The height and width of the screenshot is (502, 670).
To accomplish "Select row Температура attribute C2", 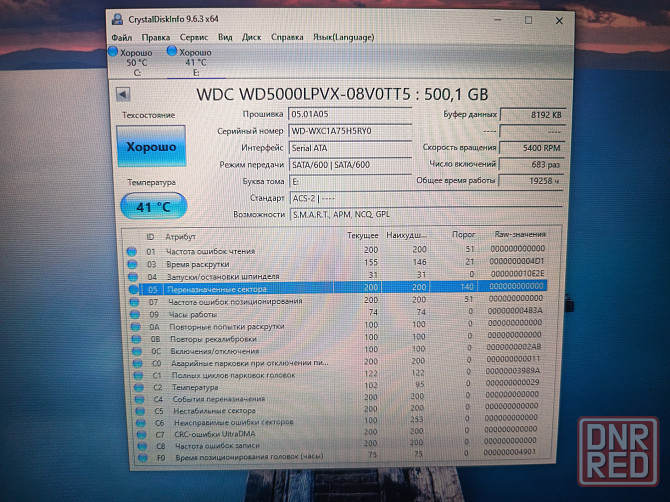I will coord(338,386).
